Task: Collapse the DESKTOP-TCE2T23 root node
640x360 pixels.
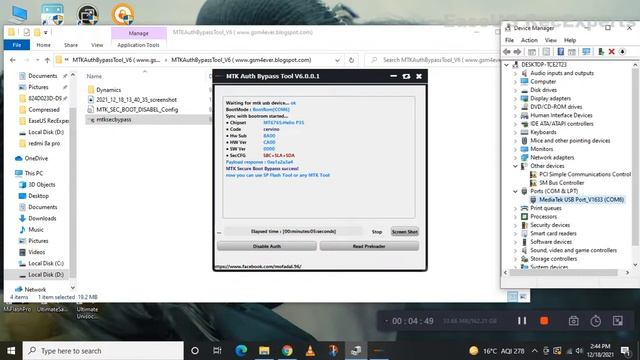Action: click(507, 64)
